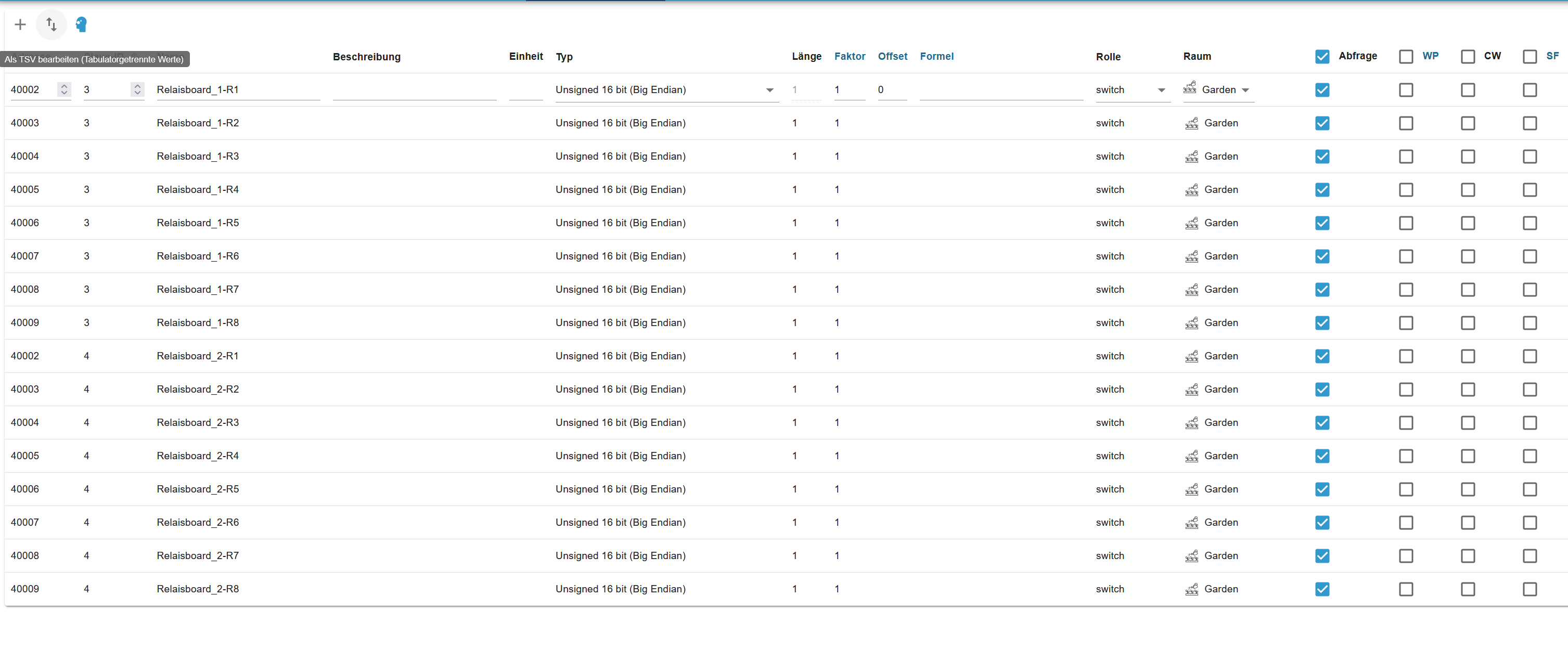Viewport: 1568px width, 648px height.
Task: Click the blue head expert mode icon
Action: pyautogui.click(x=81, y=24)
